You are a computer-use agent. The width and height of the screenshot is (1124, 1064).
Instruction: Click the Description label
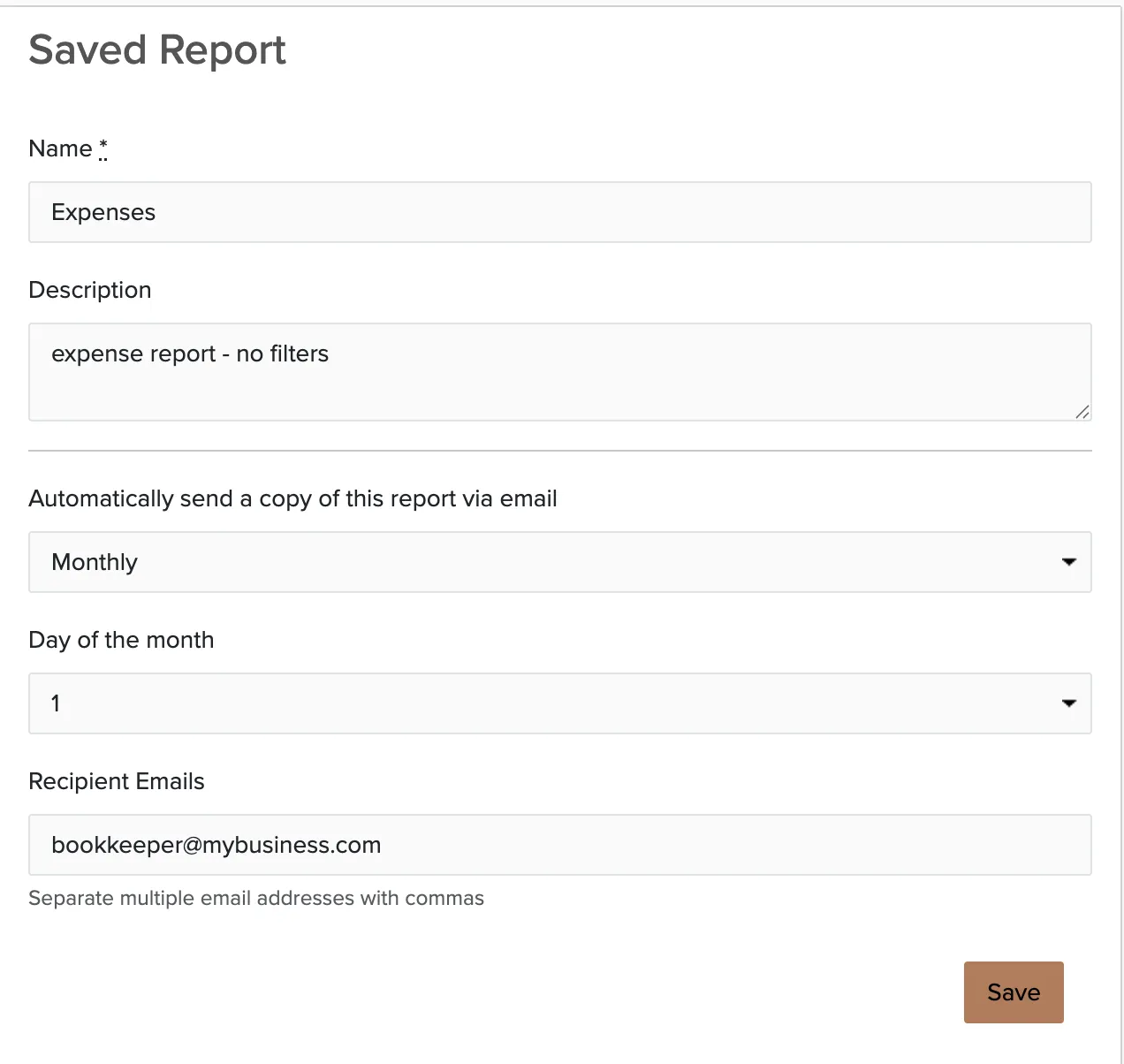click(90, 291)
